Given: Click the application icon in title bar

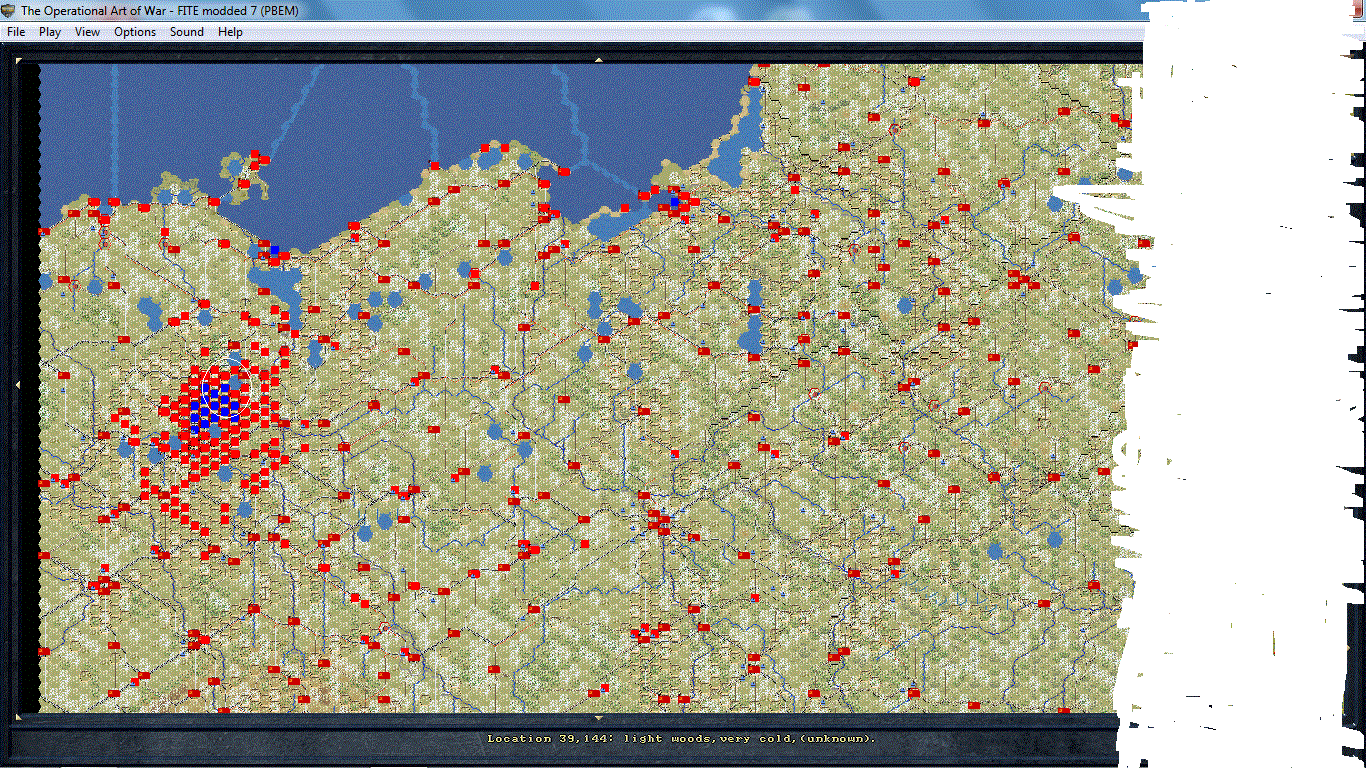Looking at the screenshot, I should click(x=10, y=10).
